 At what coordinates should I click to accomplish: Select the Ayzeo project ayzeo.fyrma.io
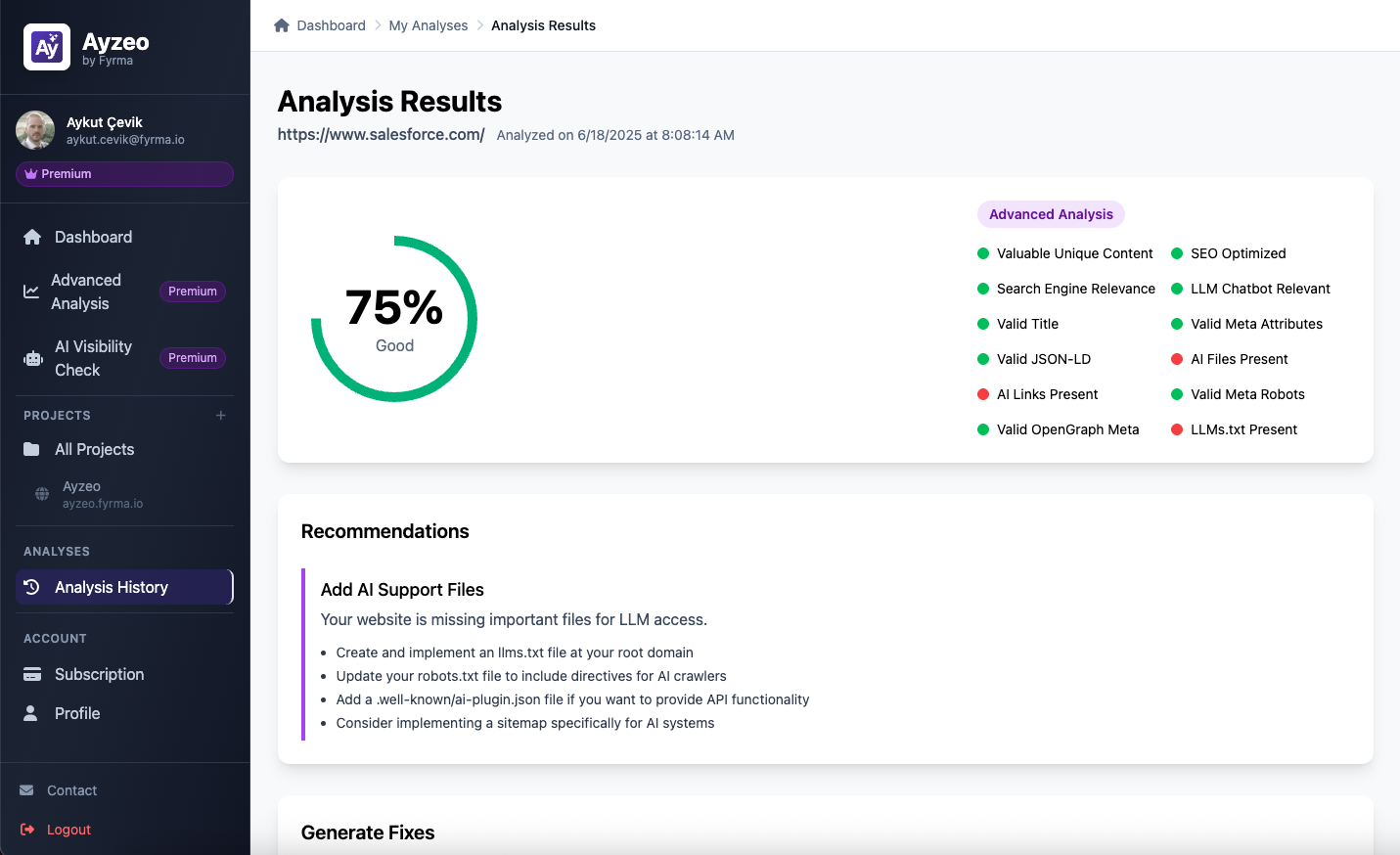(103, 494)
